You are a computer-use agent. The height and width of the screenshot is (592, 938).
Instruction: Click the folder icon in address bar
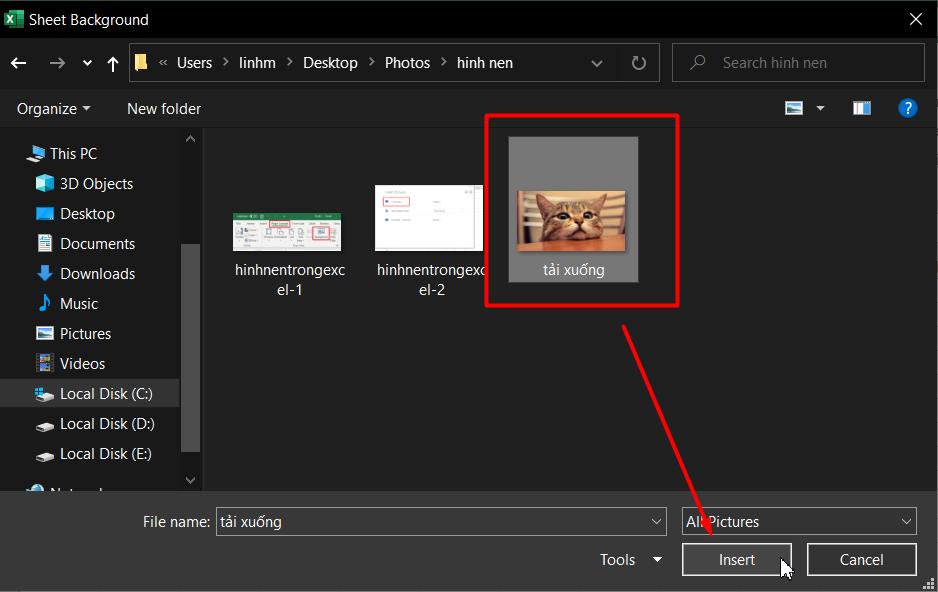pyautogui.click(x=141, y=62)
